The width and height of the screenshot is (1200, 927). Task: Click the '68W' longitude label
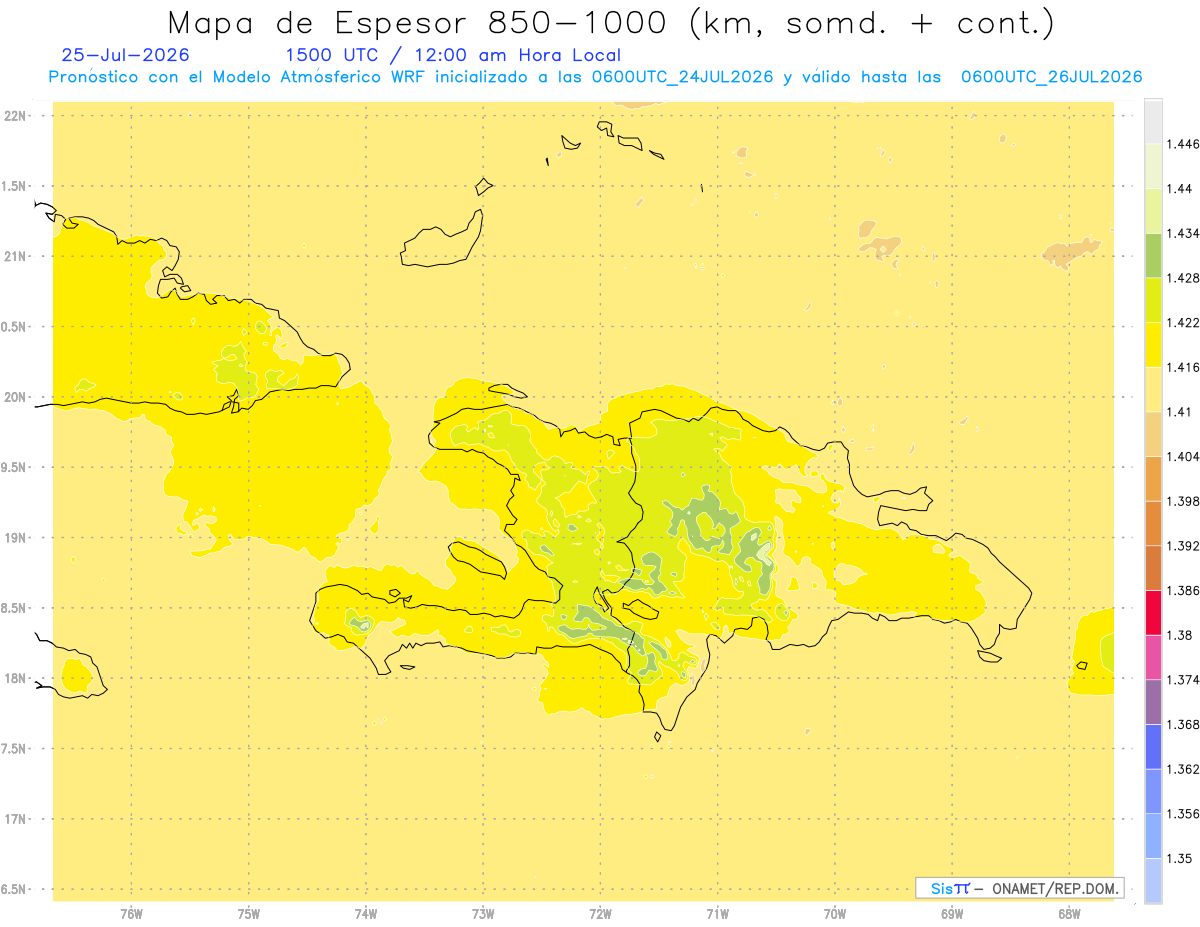point(1069,915)
